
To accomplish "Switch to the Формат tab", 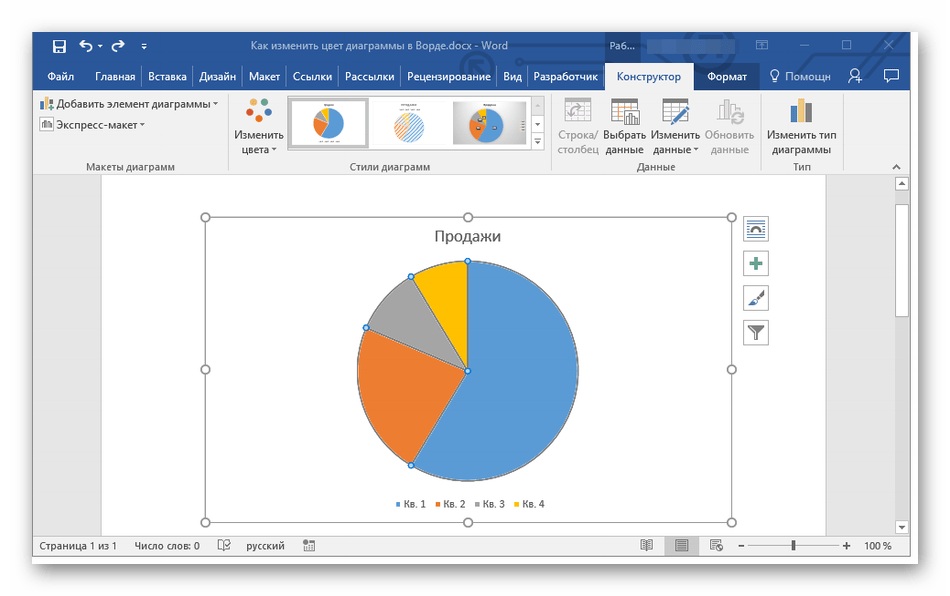I will [x=726, y=76].
